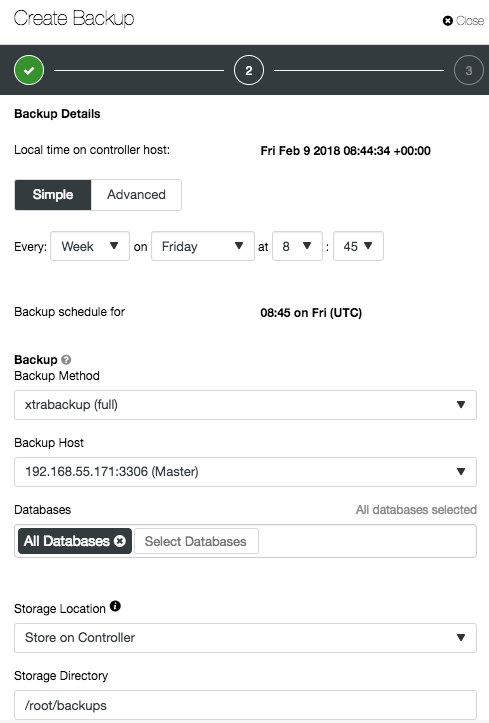489x723 pixels.
Task: Expand the Backup Method xtrabackup dropdown
Action: [245, 405]
